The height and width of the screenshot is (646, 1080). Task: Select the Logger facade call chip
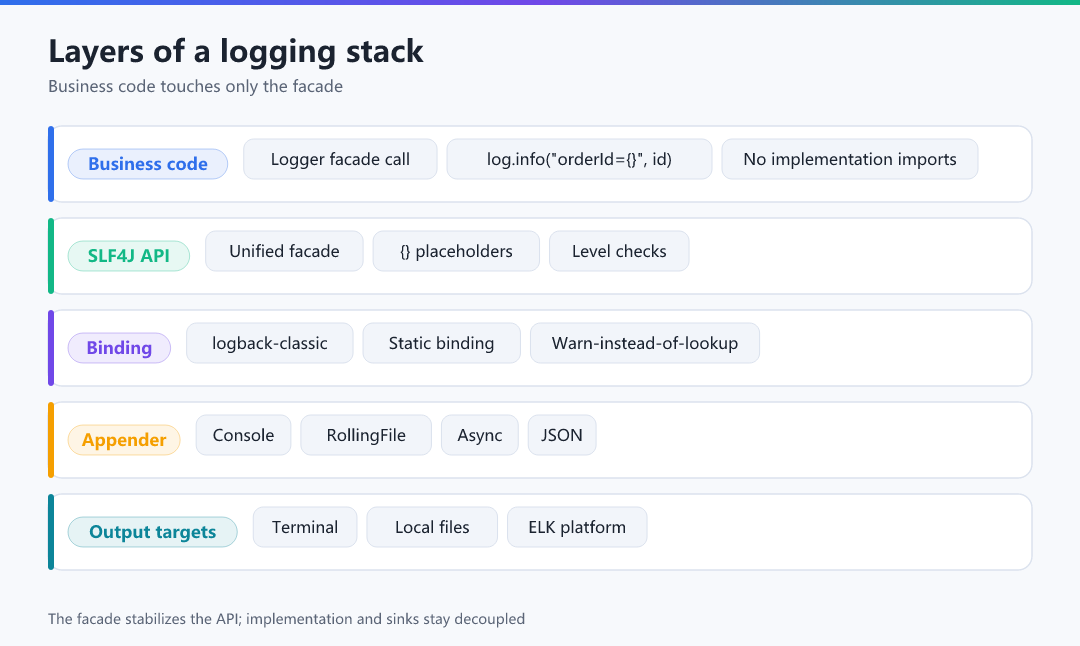[x=340, y=159]
